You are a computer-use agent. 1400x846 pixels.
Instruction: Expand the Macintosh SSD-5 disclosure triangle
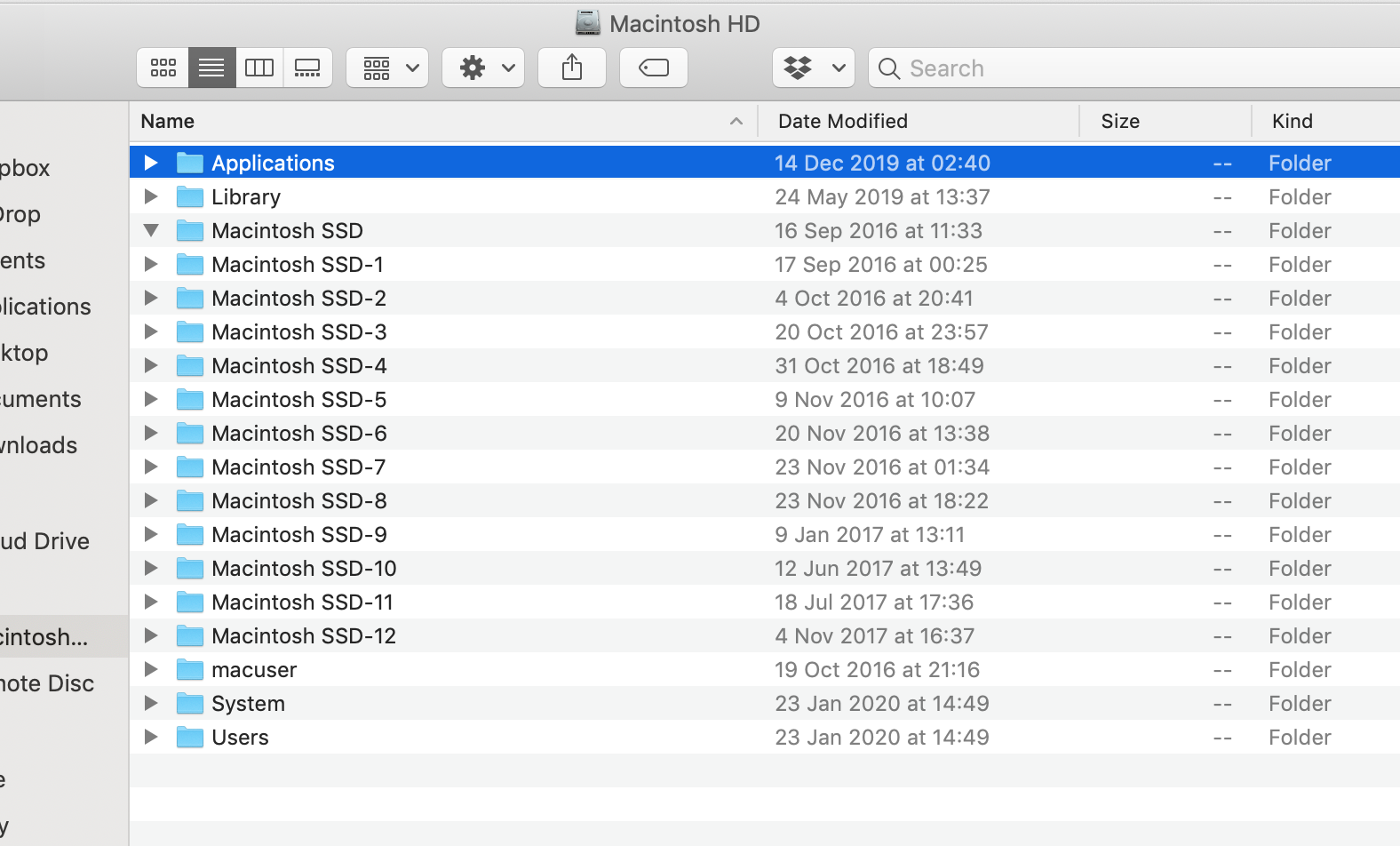pos(151,399)
